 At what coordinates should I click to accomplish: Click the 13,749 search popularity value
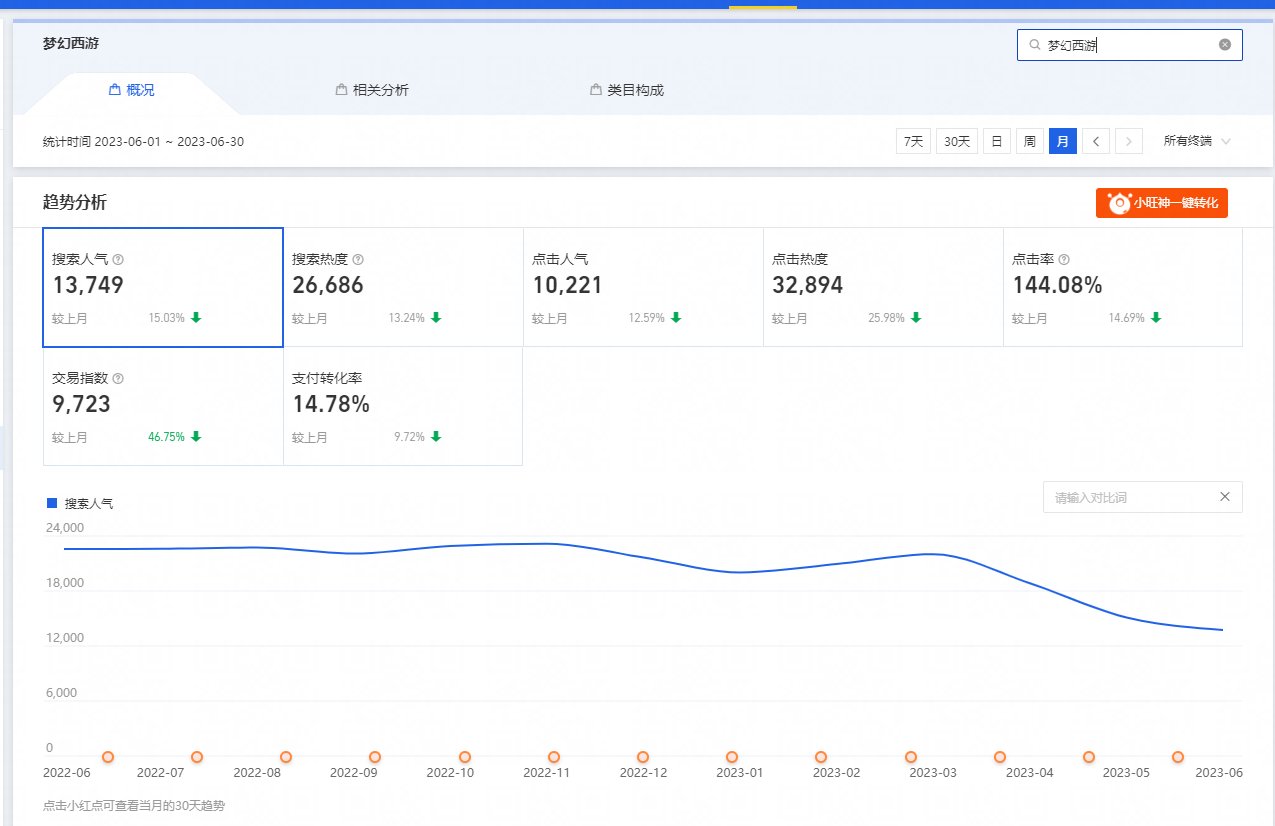[88, 285]
